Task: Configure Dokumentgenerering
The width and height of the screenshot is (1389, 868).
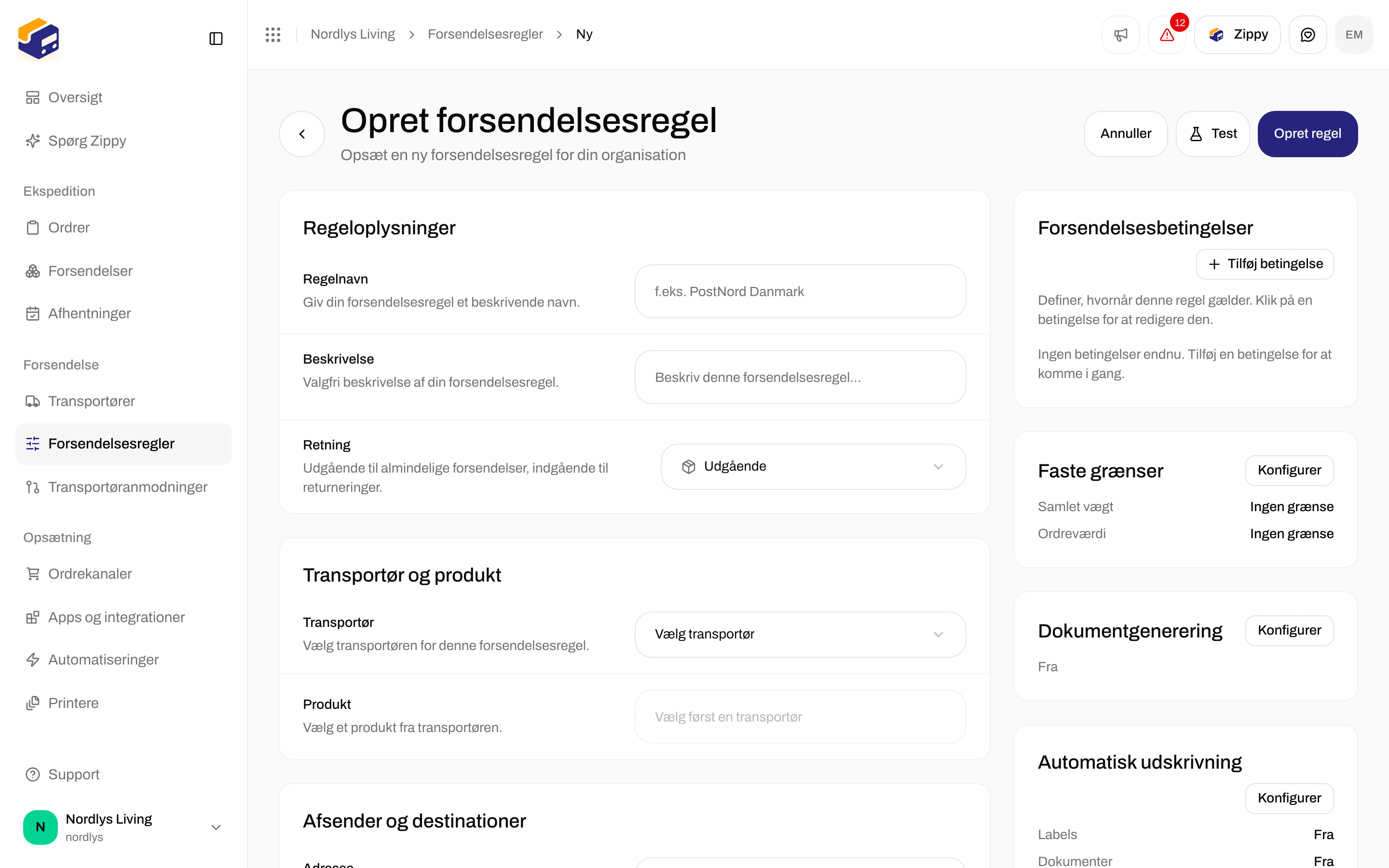Action: coord(1289,630)
